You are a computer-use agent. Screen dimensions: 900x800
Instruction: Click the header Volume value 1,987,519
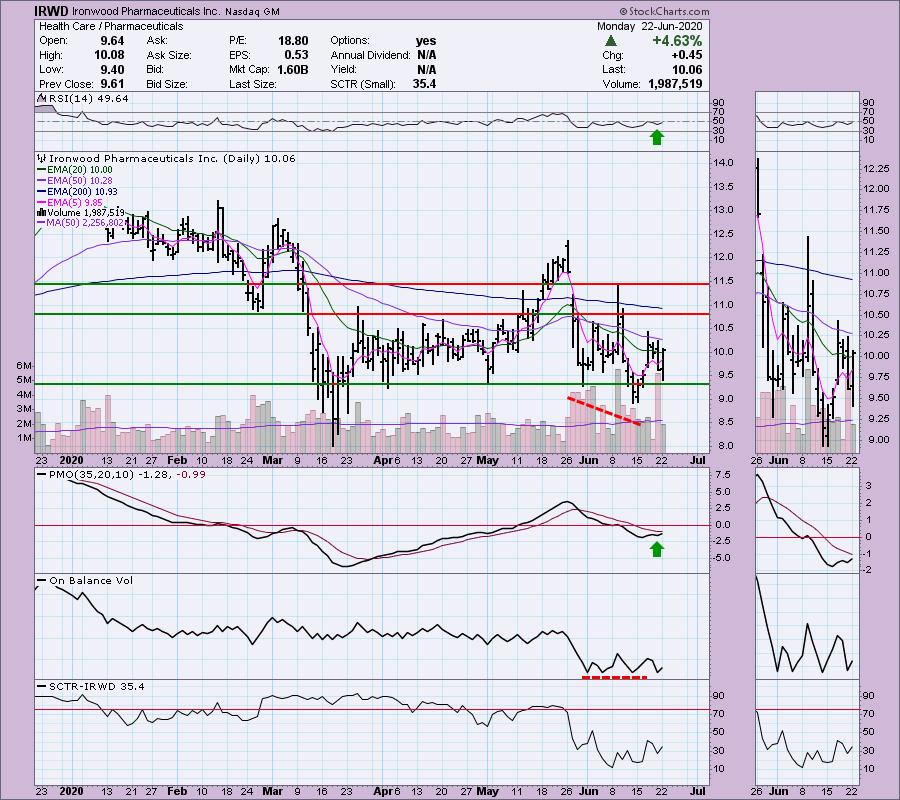click(675, 84)
